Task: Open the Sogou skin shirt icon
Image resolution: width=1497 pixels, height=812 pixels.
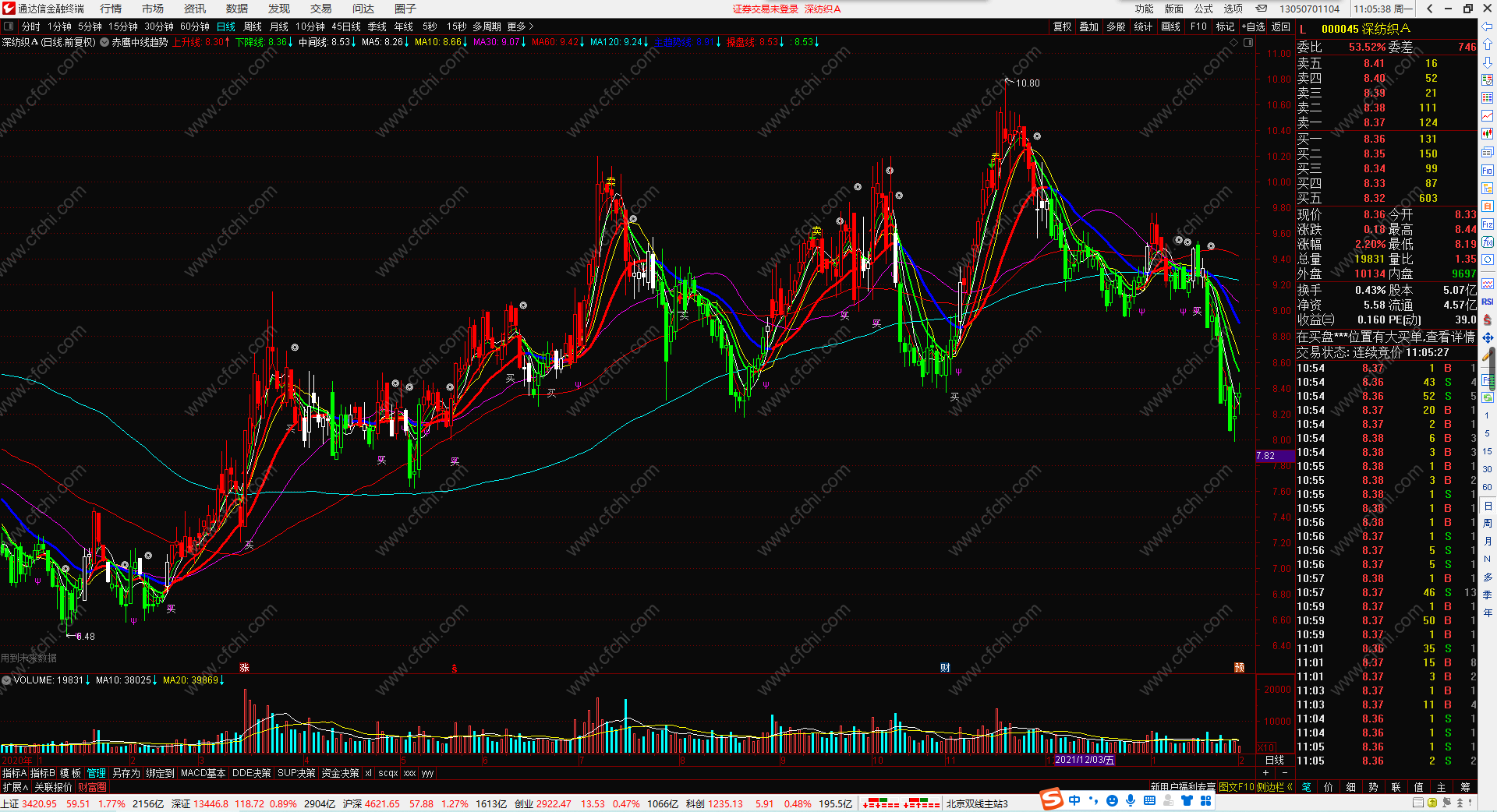Action: point(1187,800)
